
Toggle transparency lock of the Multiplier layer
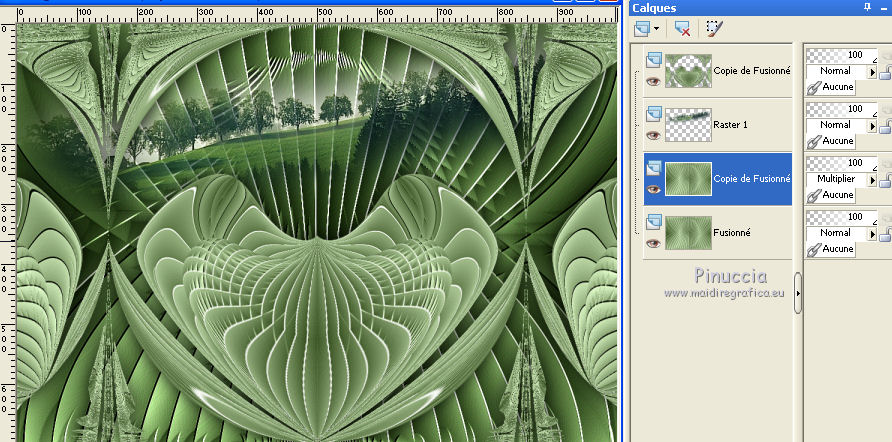pos(885,181)
